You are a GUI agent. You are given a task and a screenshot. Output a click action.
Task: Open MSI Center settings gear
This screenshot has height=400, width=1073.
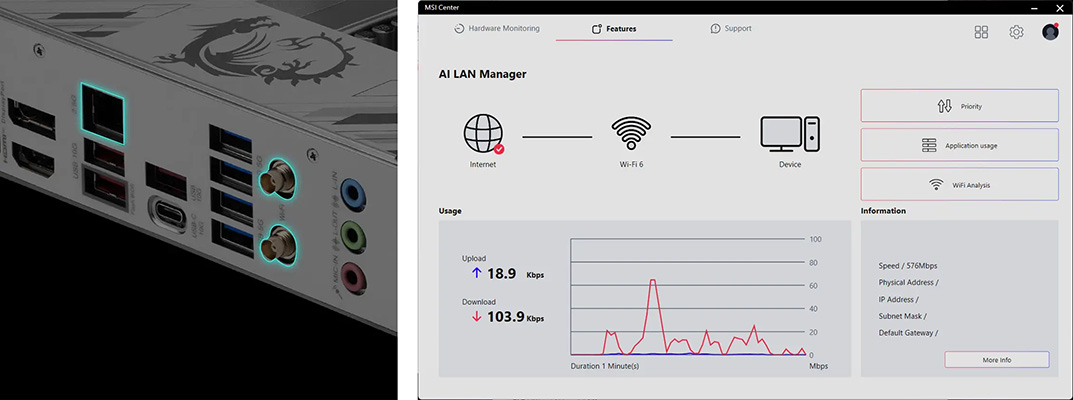[x=1016, y=32]
